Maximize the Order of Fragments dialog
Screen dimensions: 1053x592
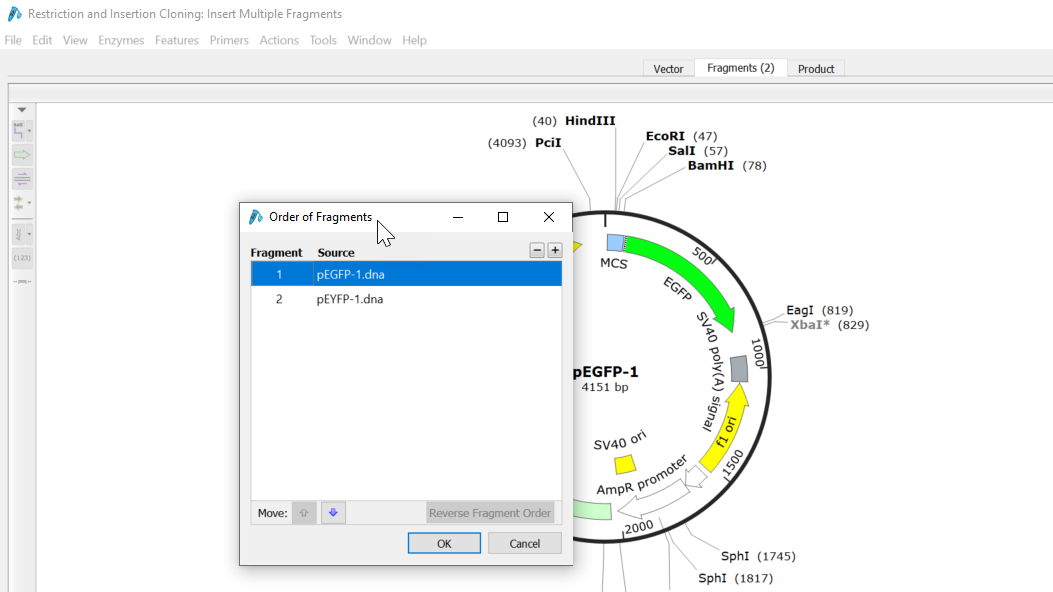coord(503,217)
